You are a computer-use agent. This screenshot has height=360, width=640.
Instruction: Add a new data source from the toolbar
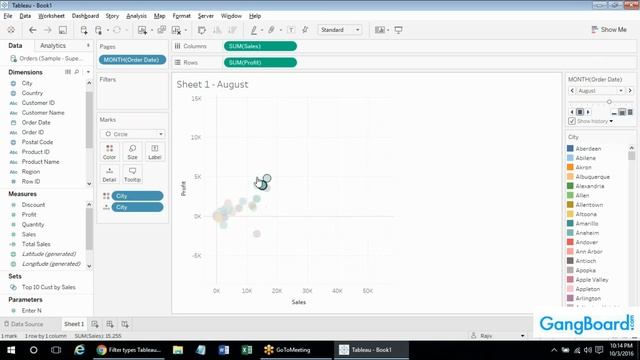click(x=84, y=30)
